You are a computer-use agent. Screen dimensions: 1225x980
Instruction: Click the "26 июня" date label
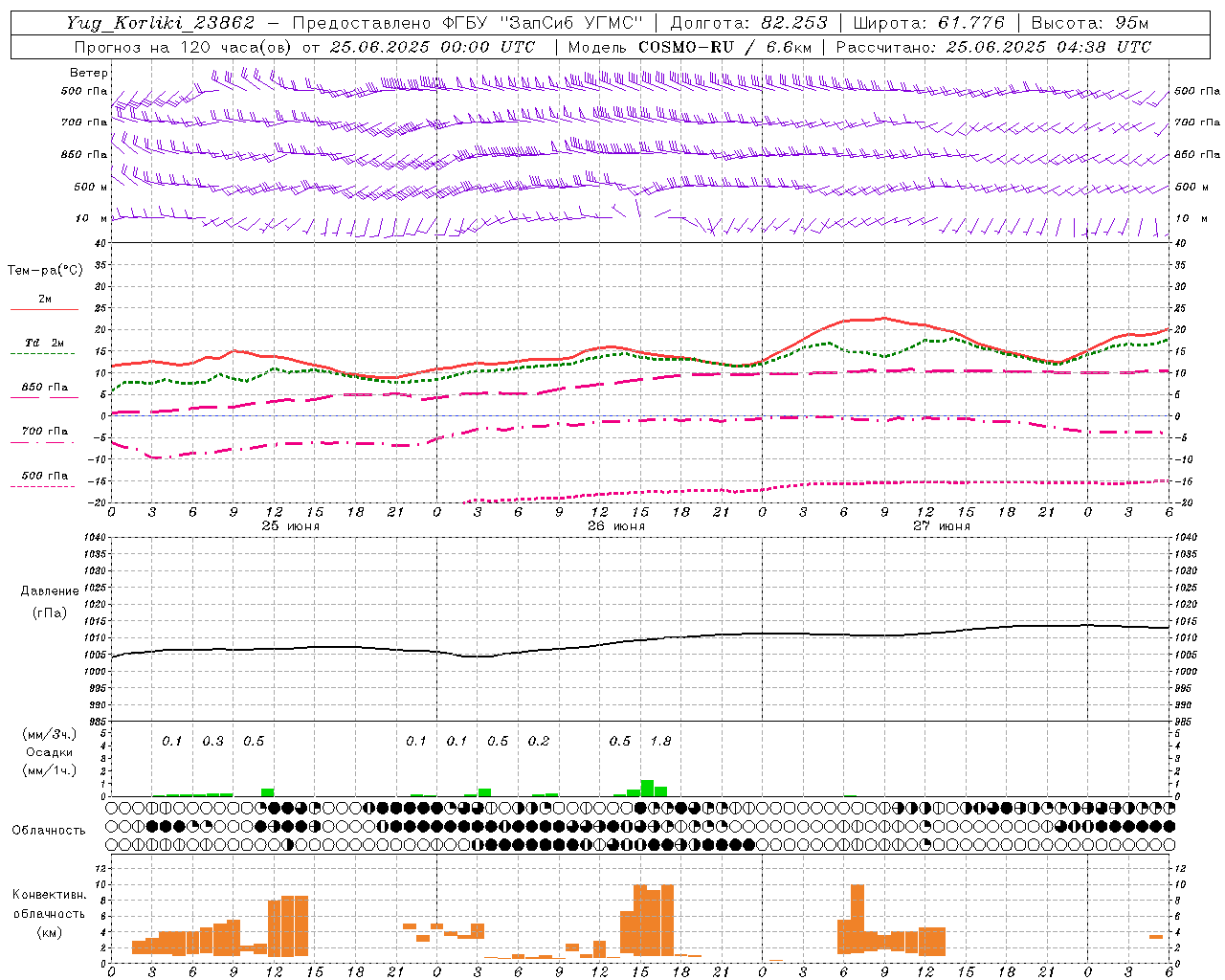(616, 526)
